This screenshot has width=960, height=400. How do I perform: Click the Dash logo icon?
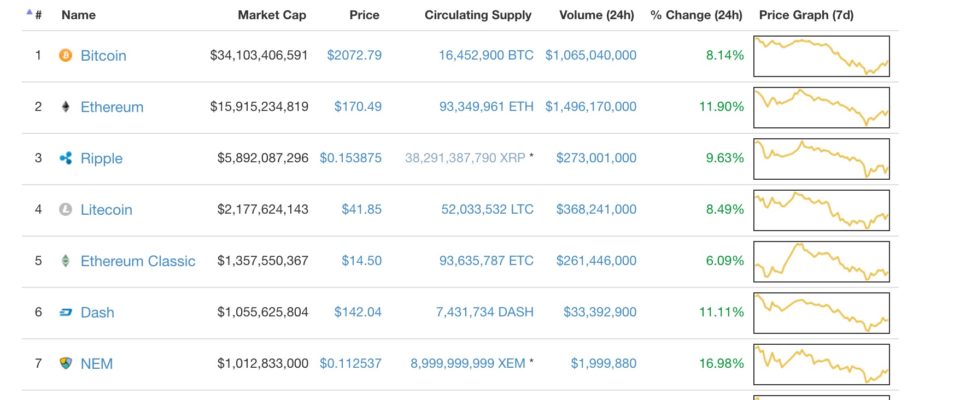(66, 312)
